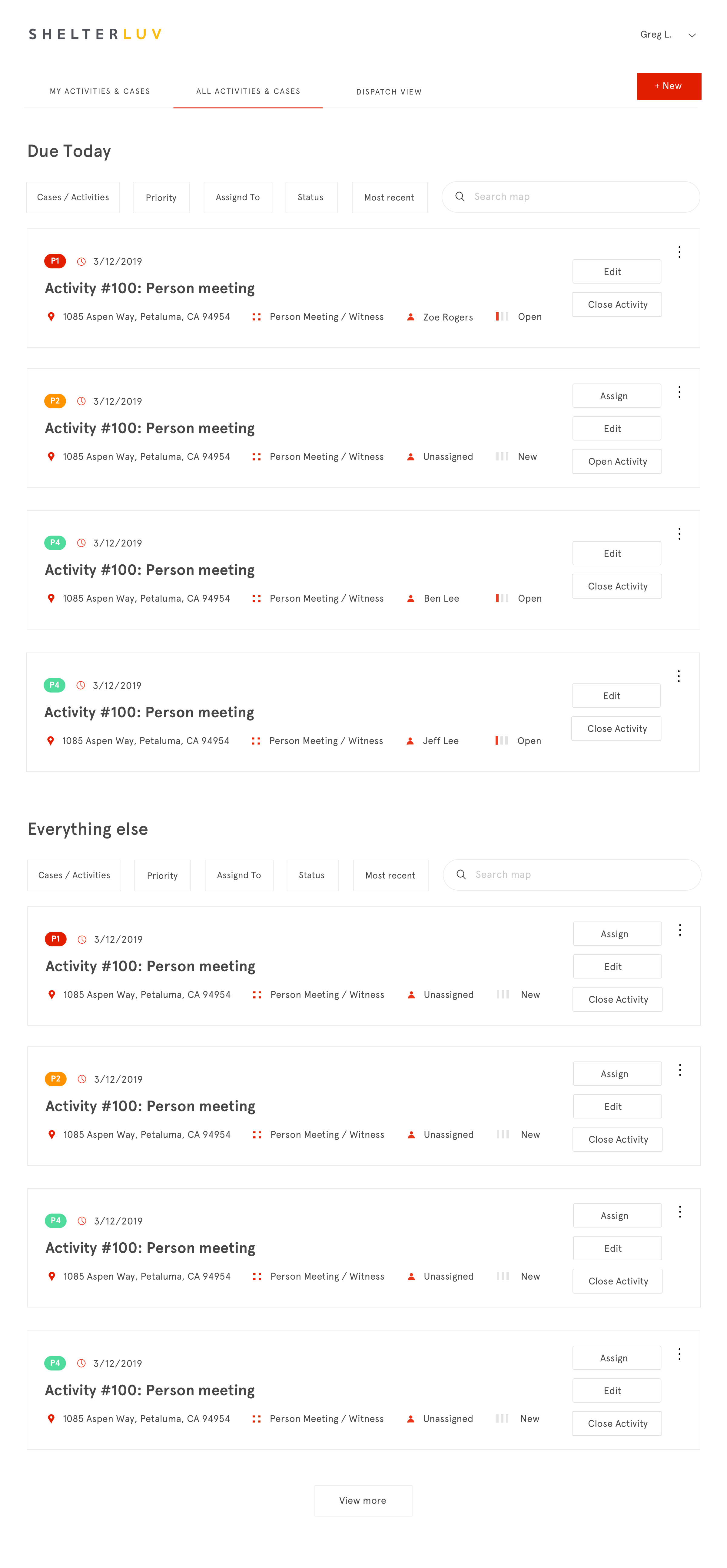Open Status filter in Everything else section
This screenshot has width=727, height=1568.
point(312,875)
